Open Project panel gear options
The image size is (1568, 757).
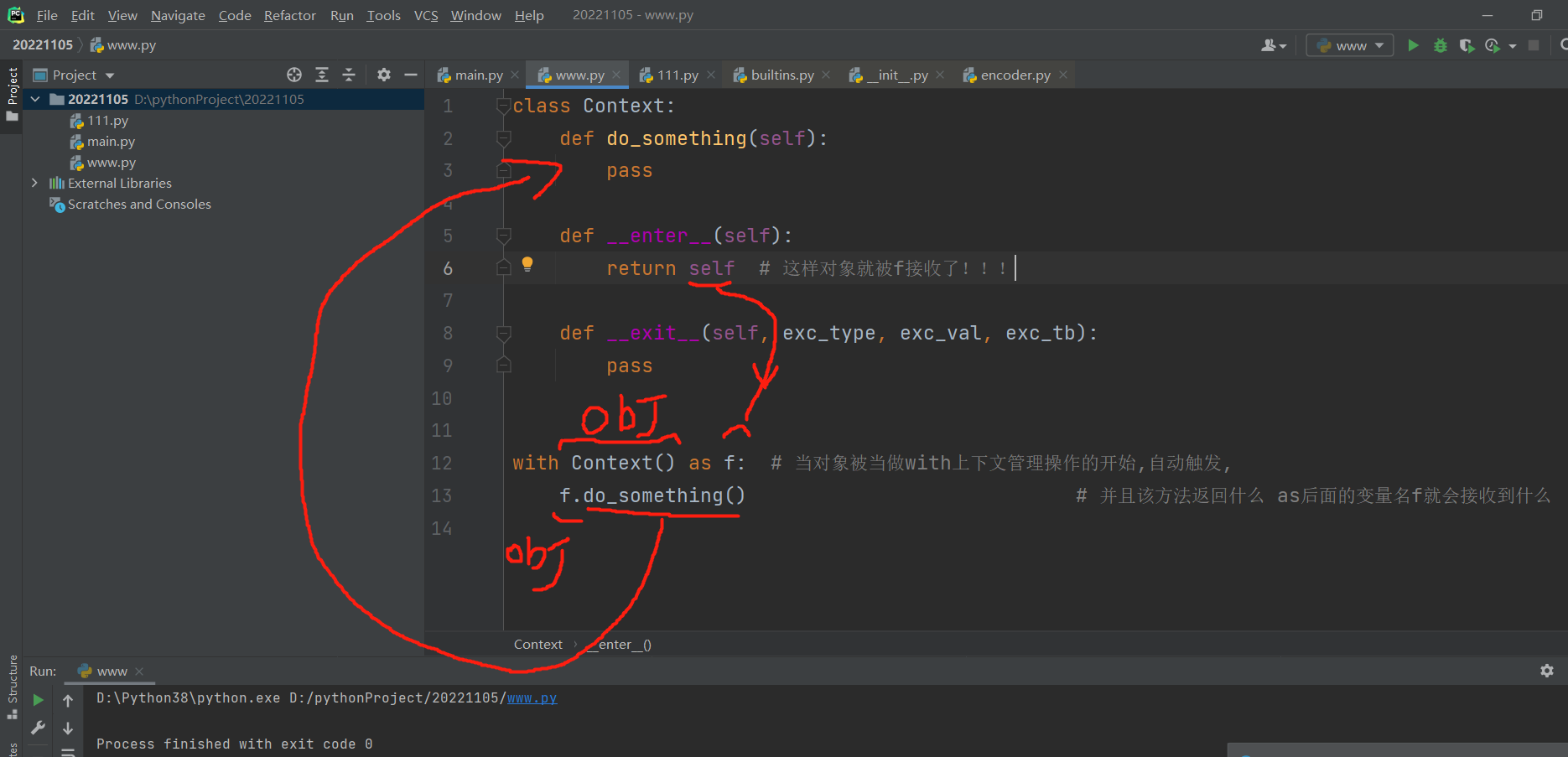384,75
